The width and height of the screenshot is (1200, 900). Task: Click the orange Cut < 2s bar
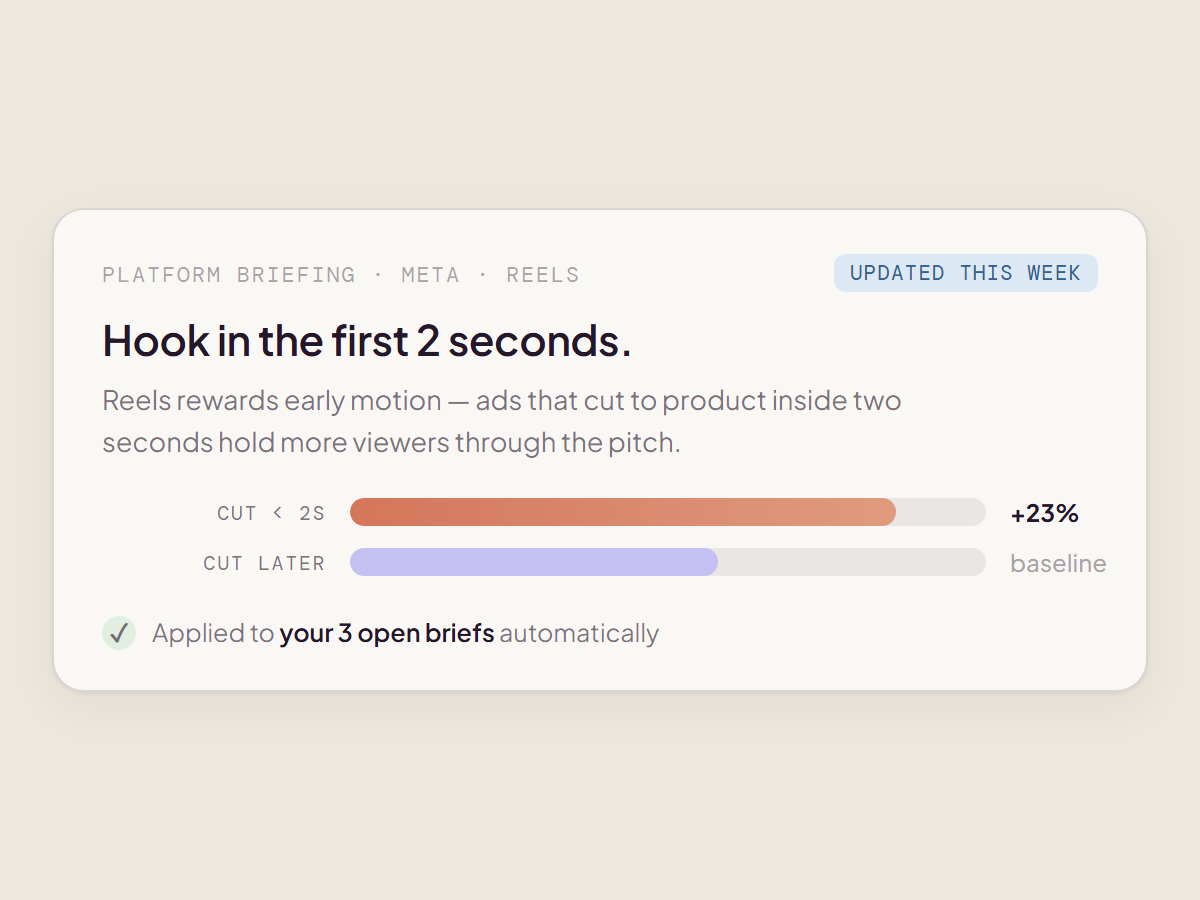click(623, 512)
